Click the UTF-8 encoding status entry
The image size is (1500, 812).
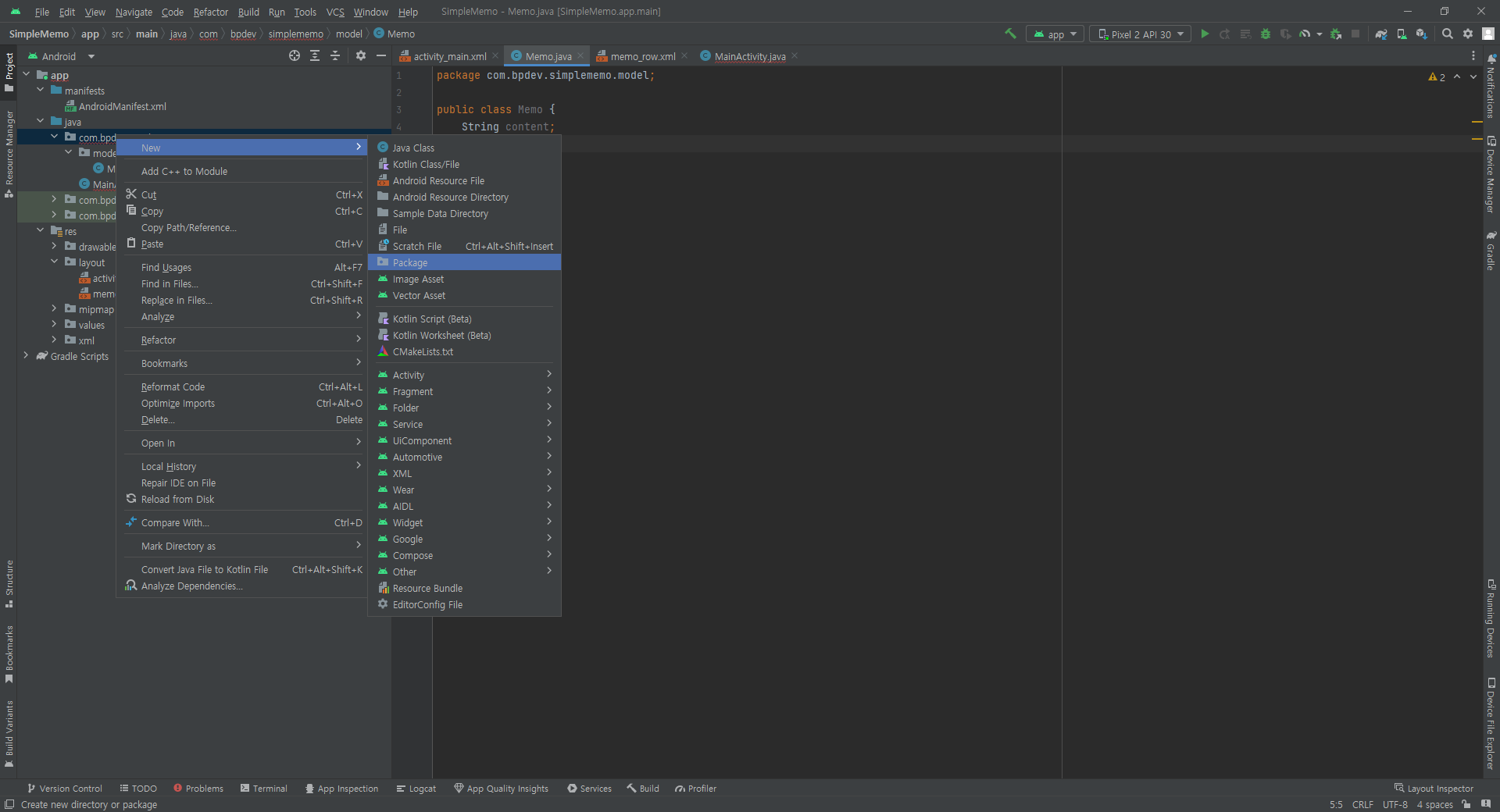click(x=1395, y=804)
